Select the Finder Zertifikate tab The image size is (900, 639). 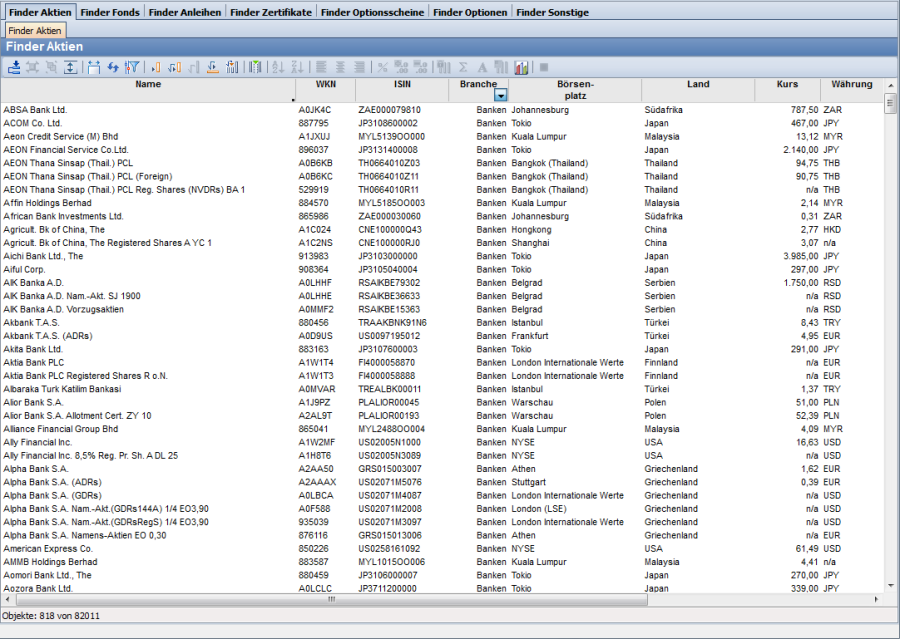pyautogui.click(x=271, y=12)
